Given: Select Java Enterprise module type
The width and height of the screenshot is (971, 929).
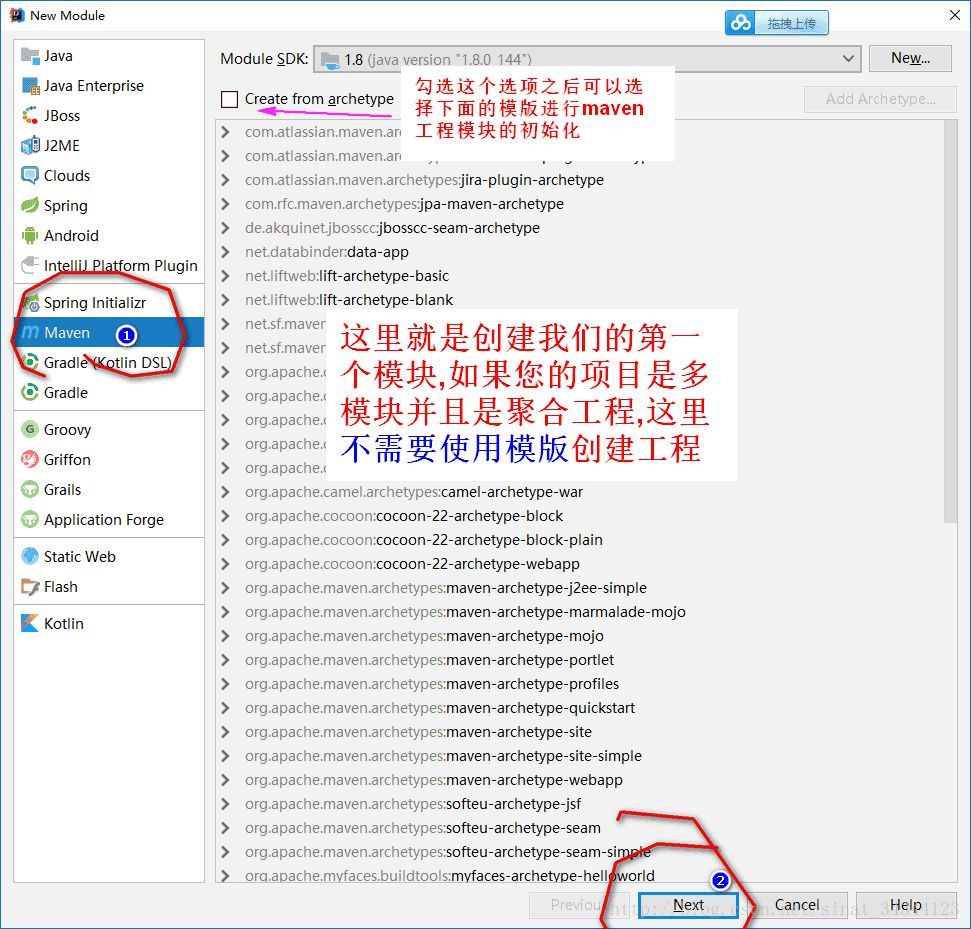Looking at the screenshot, I should [94, 85].
